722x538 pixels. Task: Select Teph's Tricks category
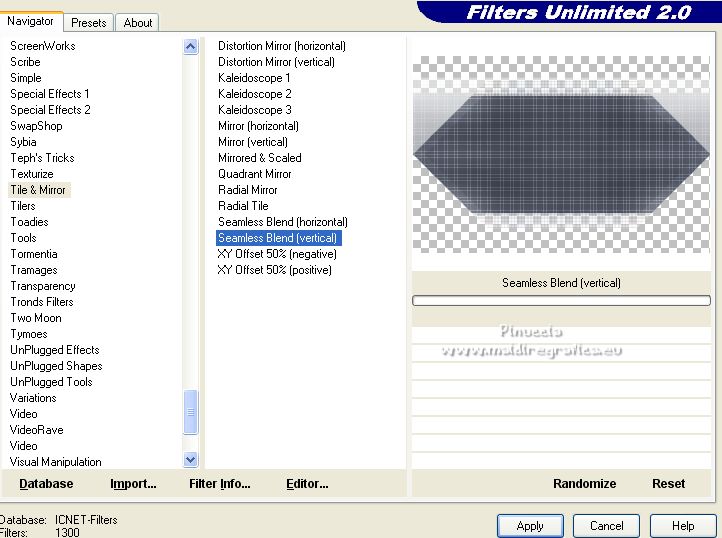(x=42, y=158)
